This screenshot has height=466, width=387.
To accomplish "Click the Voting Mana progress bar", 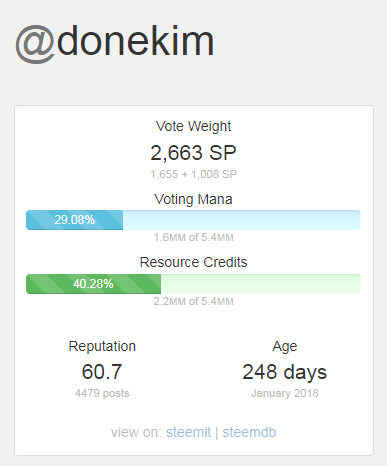I will (193, 220).
